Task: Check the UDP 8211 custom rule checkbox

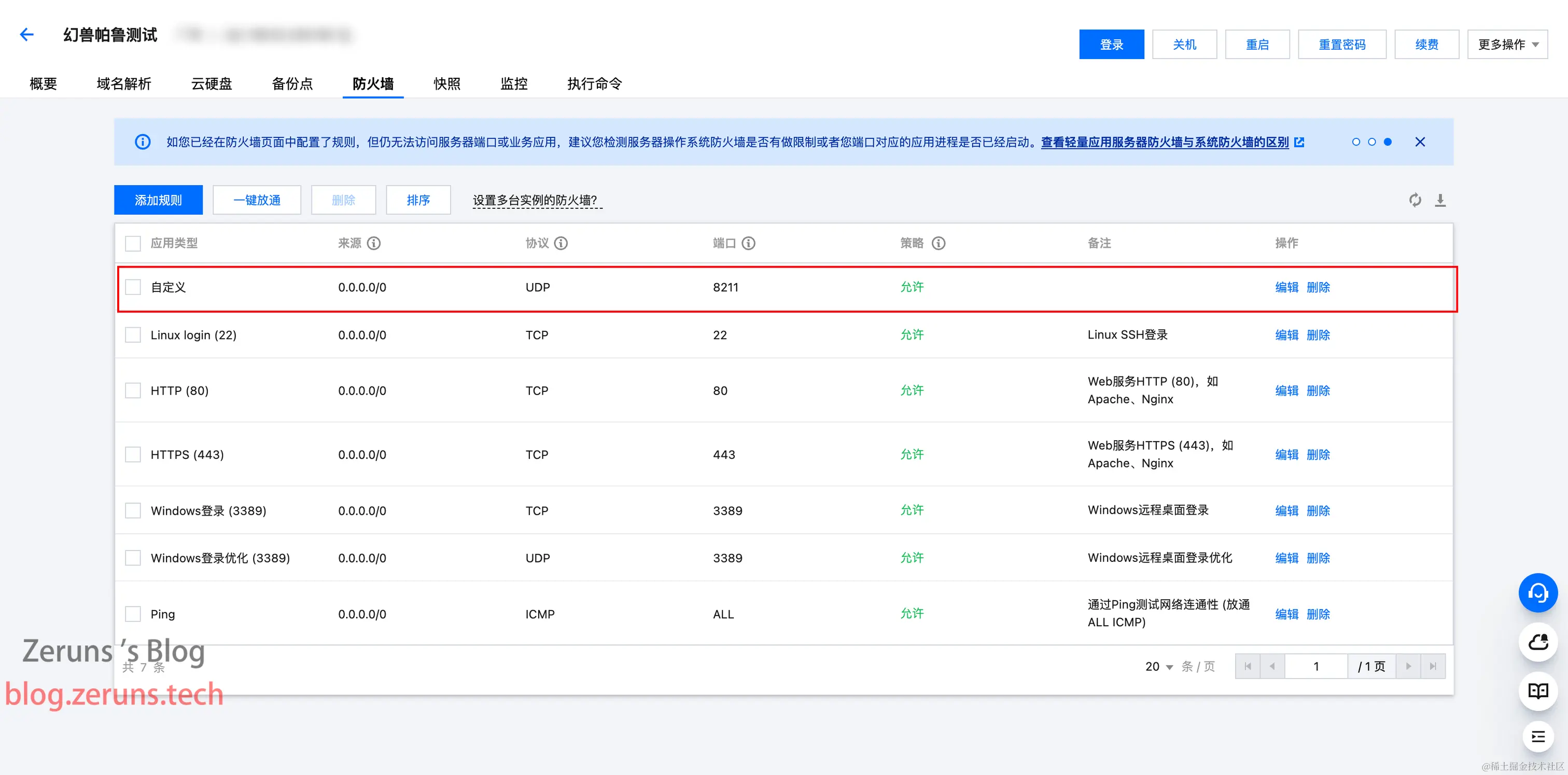Action: pyautogui.click(x=133, y=287)
